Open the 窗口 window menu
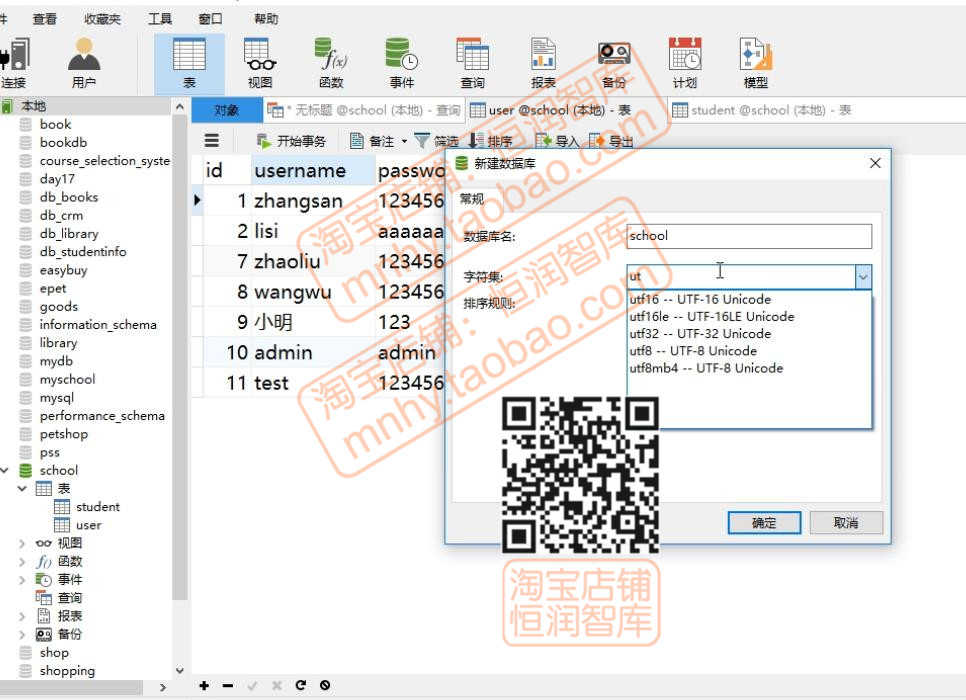 (211, 19)
